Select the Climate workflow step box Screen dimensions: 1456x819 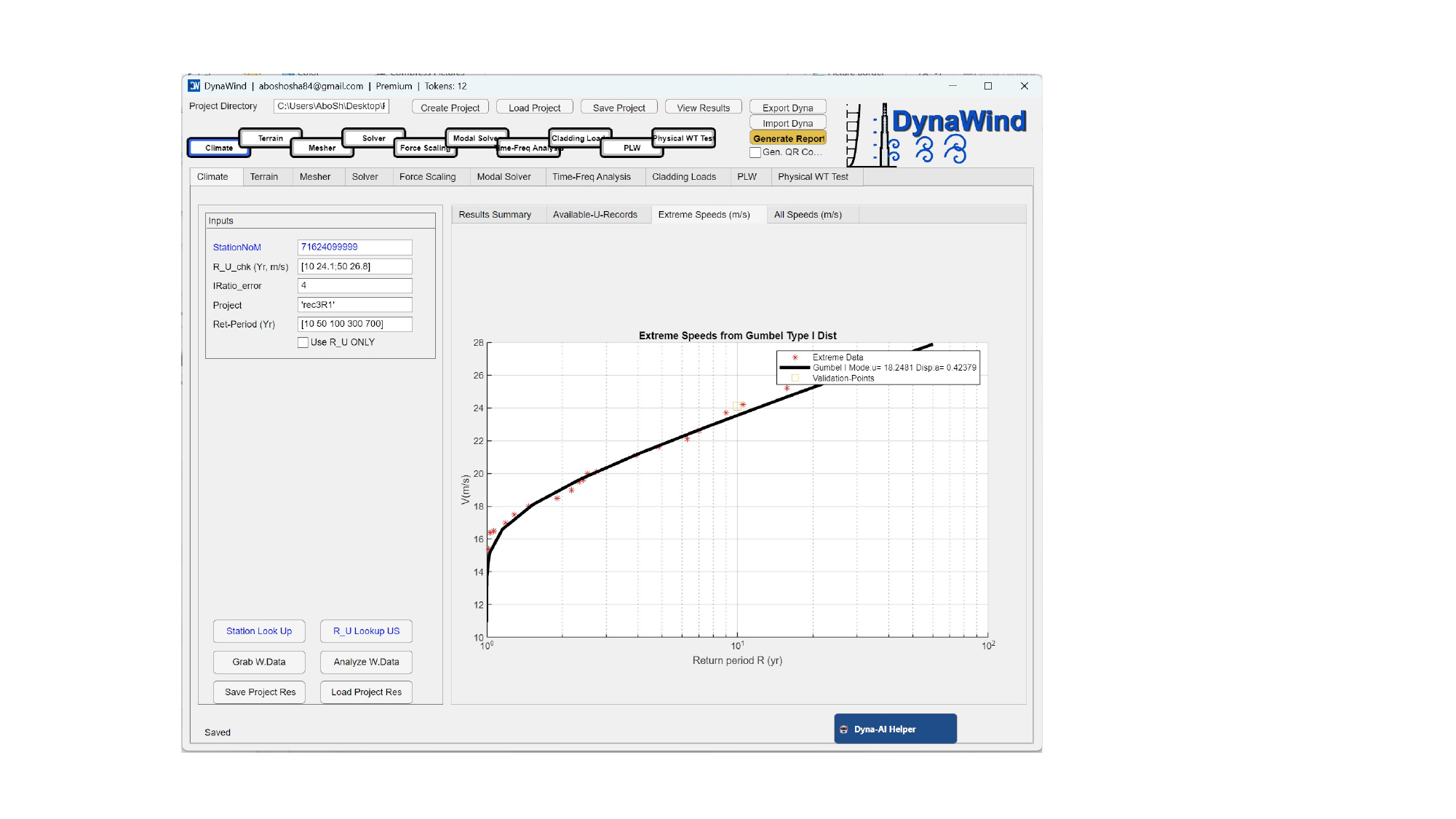(x=219, y=148)
